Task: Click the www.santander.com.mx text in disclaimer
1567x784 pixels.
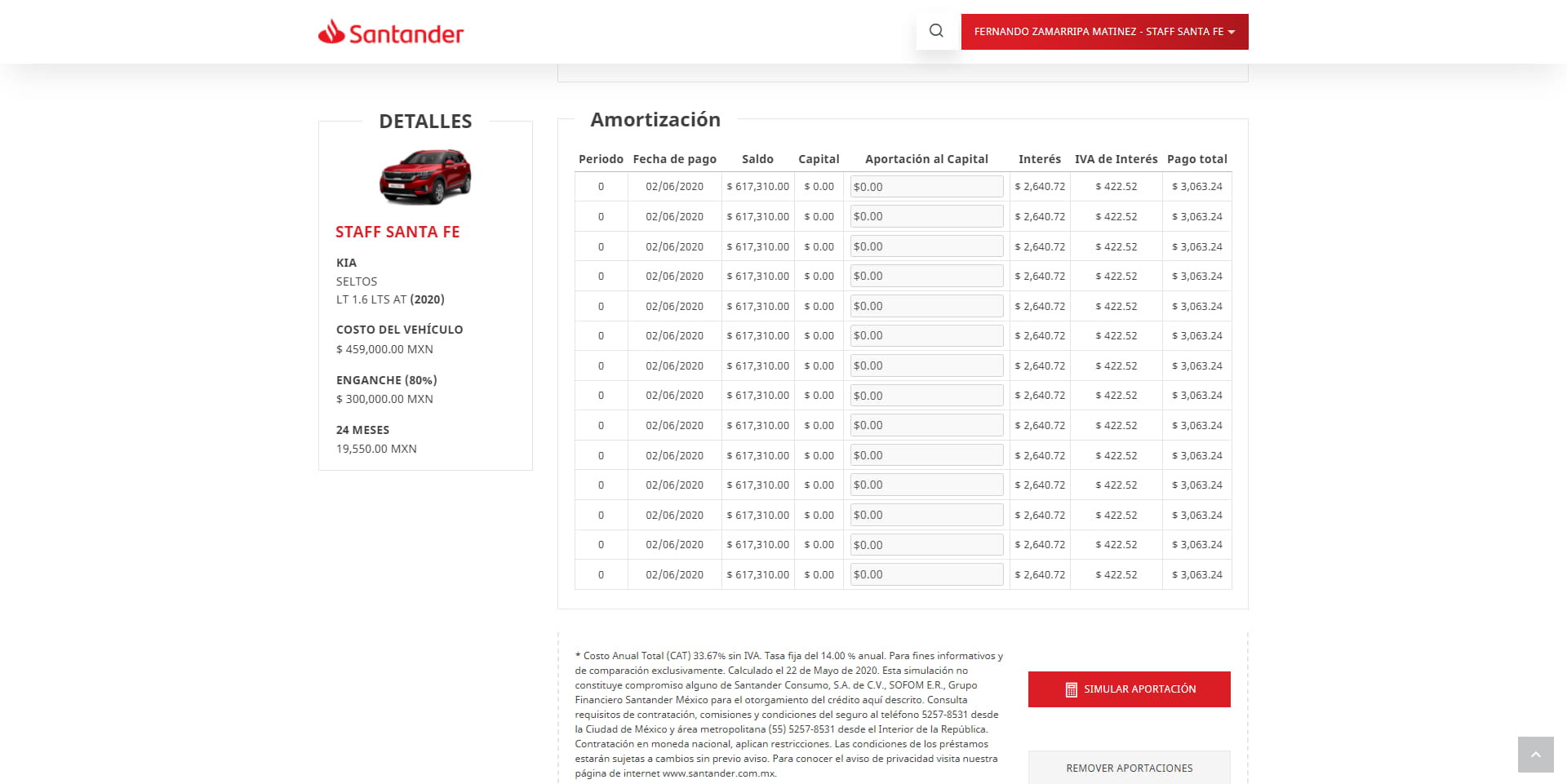Action: coord(718,773)
